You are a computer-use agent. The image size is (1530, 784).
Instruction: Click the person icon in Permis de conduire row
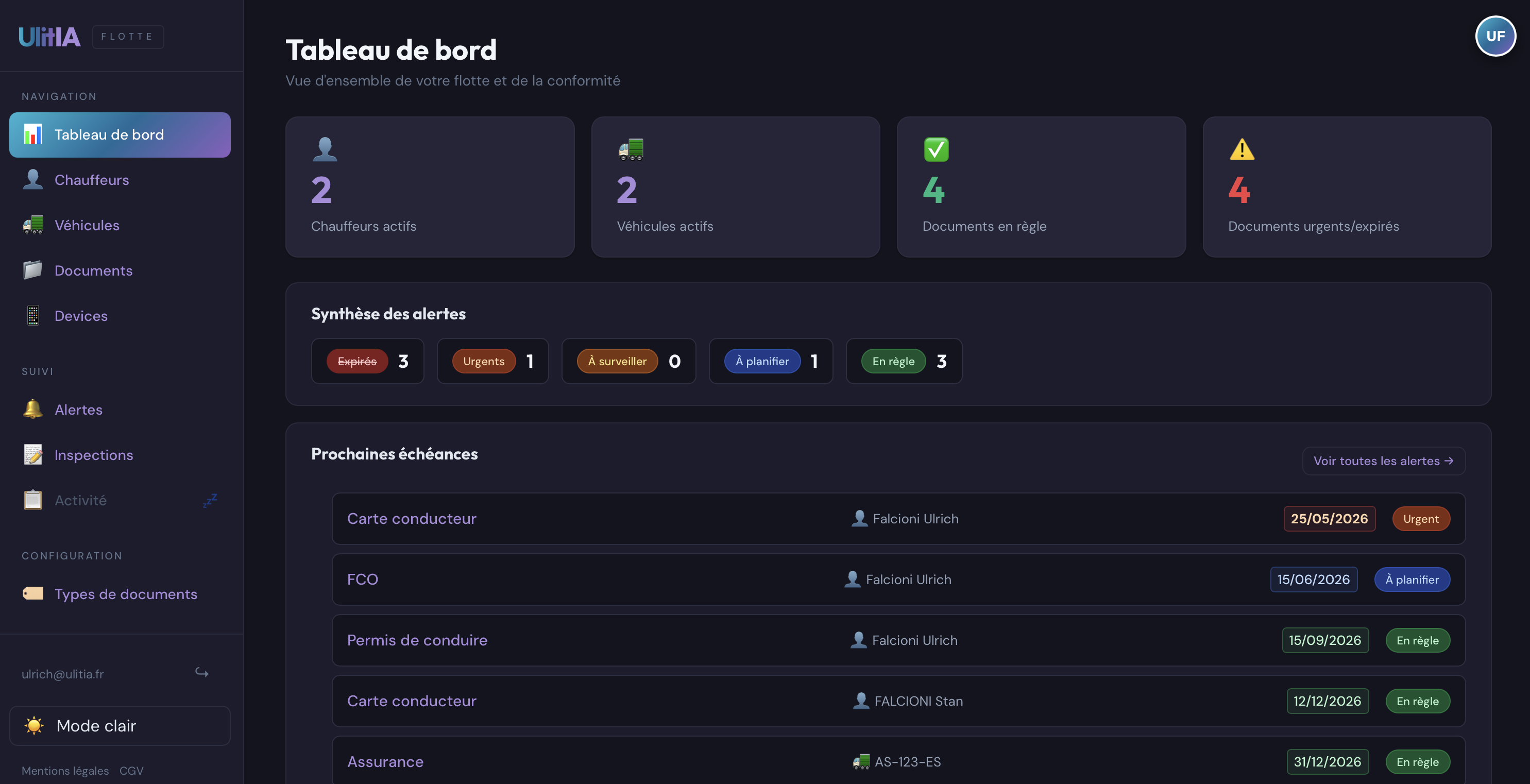click(858, 640)
